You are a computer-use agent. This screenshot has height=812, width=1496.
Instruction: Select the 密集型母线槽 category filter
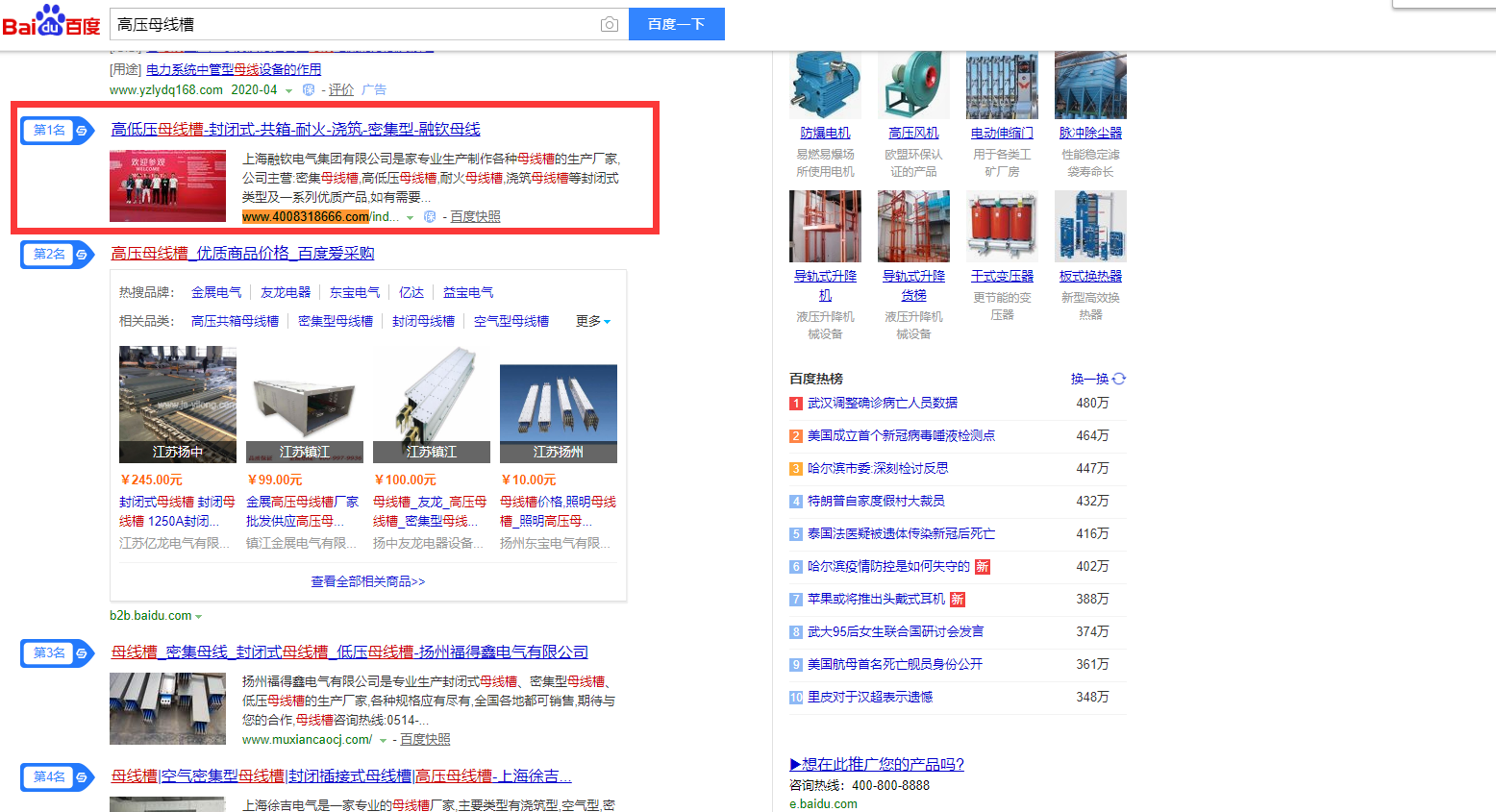point(336,321)
